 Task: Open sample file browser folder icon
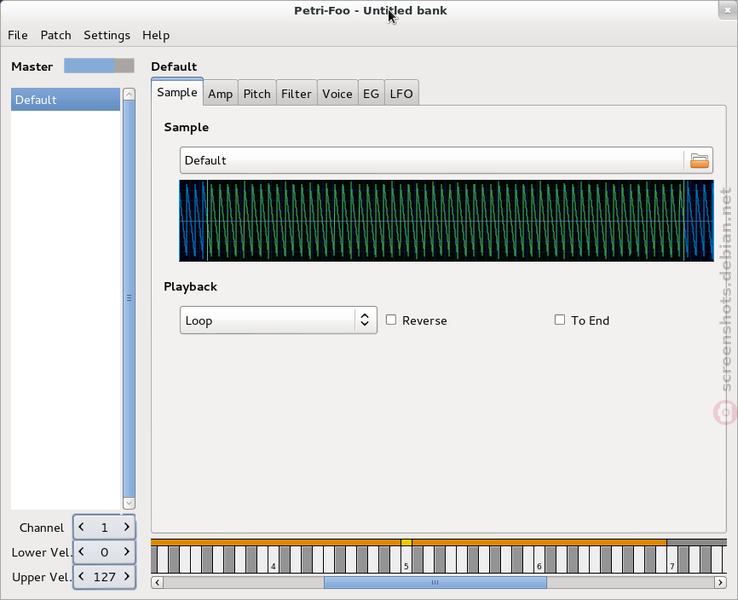point(699,160)
